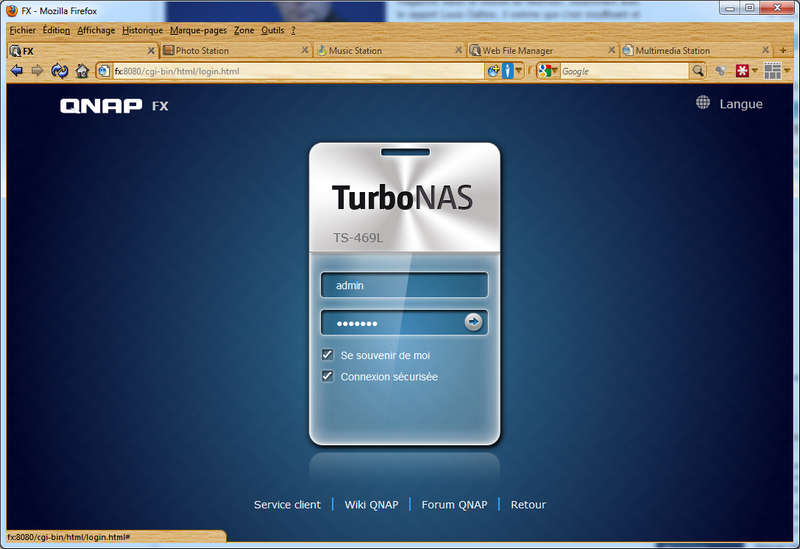Open the Forum QNAP link

(x=454, y=505)
